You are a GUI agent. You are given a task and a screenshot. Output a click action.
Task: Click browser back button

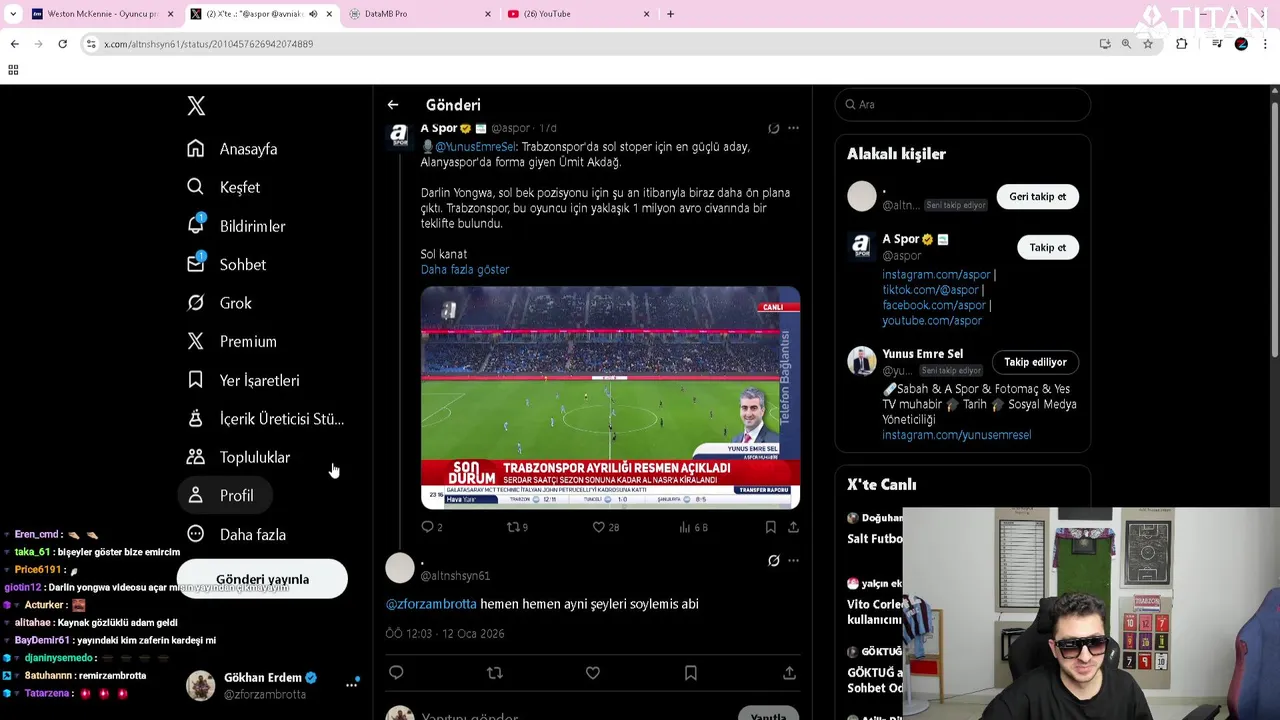(x=14, y=44)
